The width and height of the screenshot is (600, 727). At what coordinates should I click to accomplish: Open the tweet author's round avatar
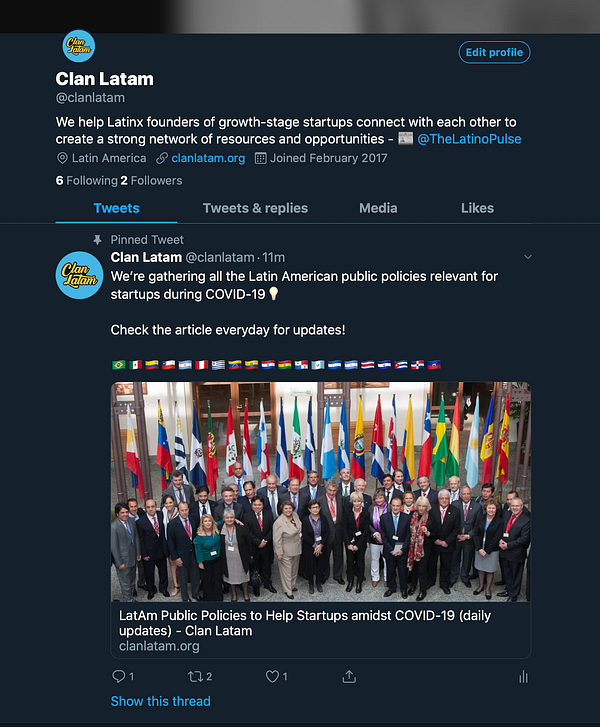(79, 275)
